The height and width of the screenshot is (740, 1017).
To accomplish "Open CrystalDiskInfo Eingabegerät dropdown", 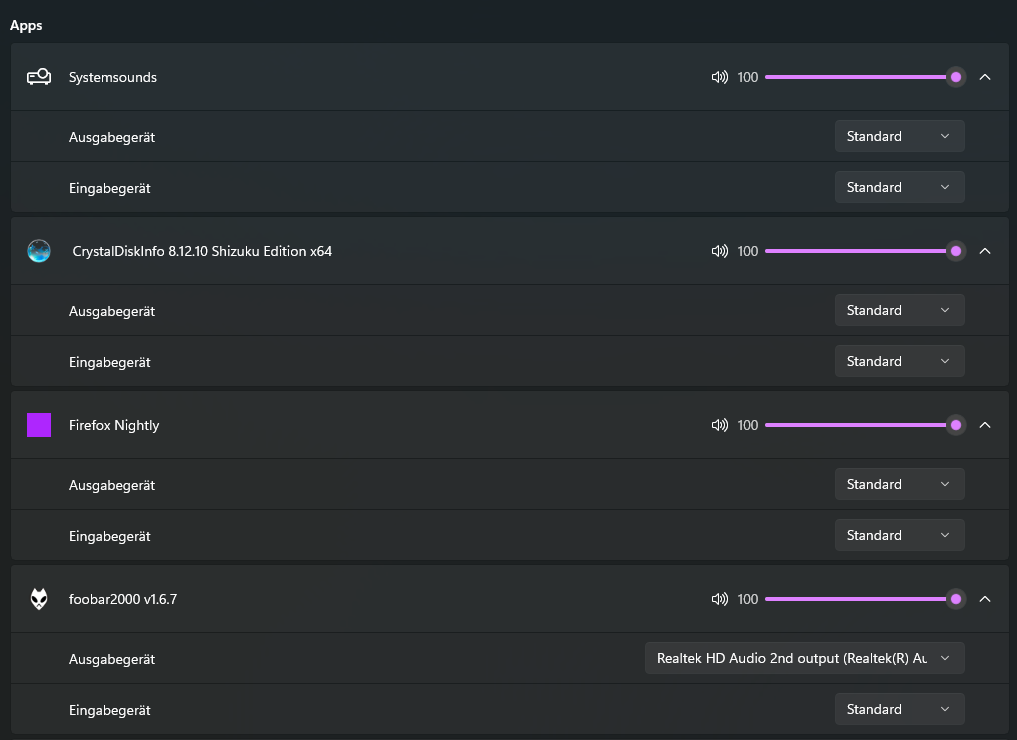I will 900,361.
